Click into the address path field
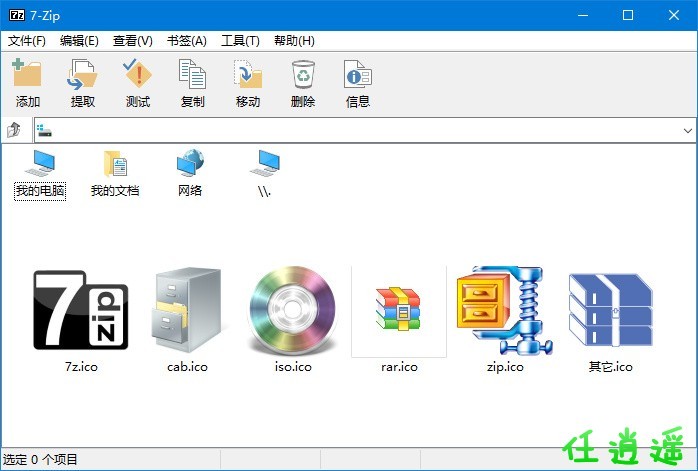This screenshot has height=471, width=698. pos(365,130)
